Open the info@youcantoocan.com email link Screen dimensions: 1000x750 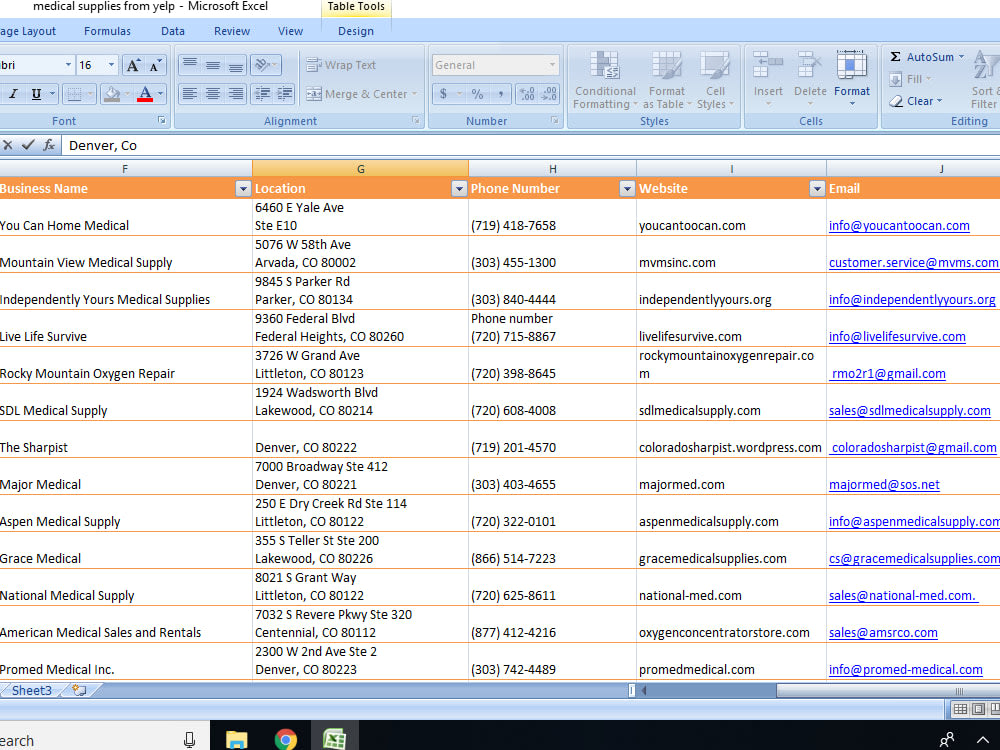(899, 226)
